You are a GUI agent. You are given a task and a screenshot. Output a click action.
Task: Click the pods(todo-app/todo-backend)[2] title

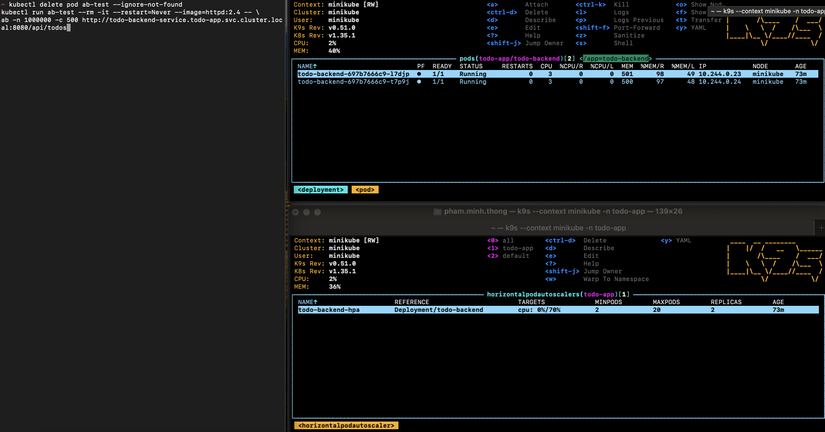click(517, 58)
